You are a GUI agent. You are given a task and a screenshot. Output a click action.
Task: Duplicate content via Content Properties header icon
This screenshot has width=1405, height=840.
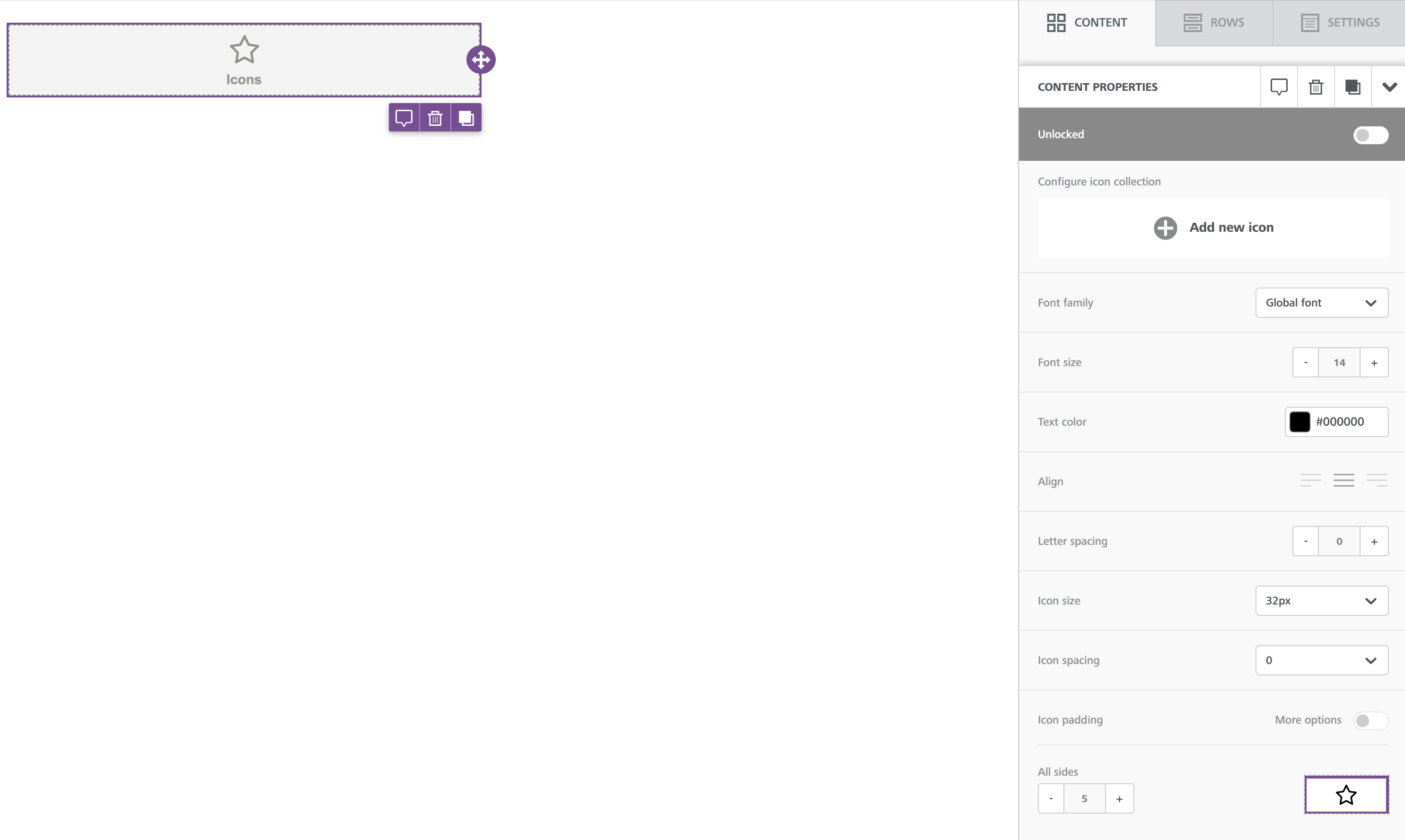point(1352,87)
